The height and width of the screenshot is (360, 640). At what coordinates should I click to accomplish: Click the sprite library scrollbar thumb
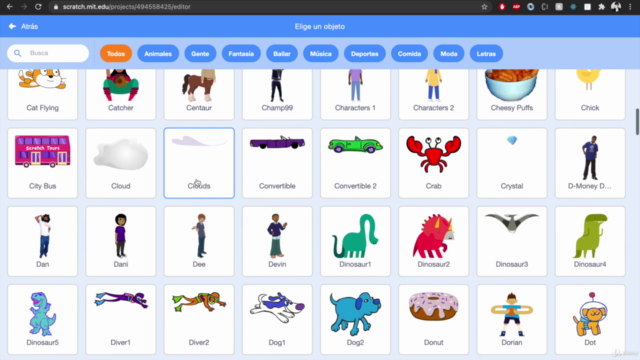pos(637,121)
